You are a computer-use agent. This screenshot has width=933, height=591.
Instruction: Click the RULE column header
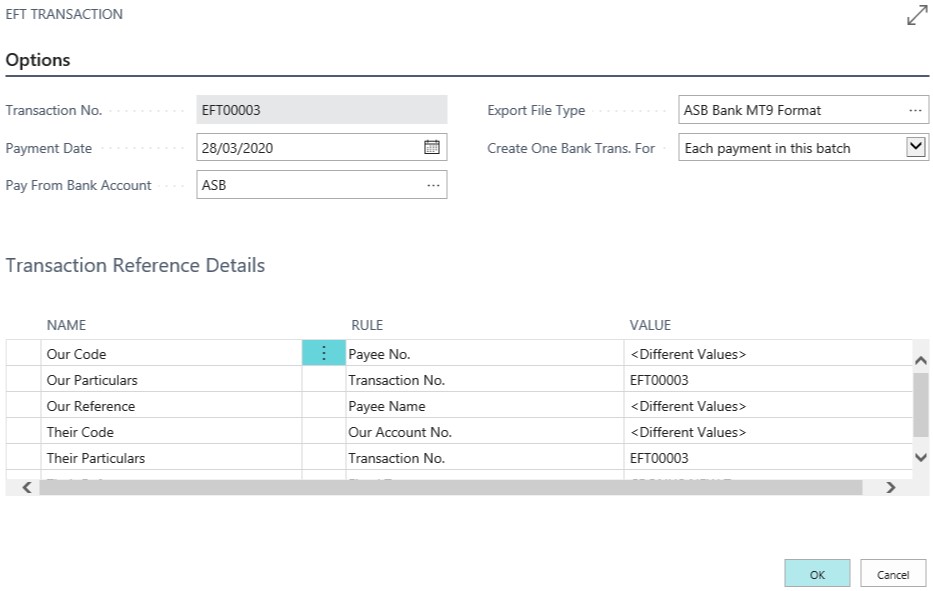[365, 325]
